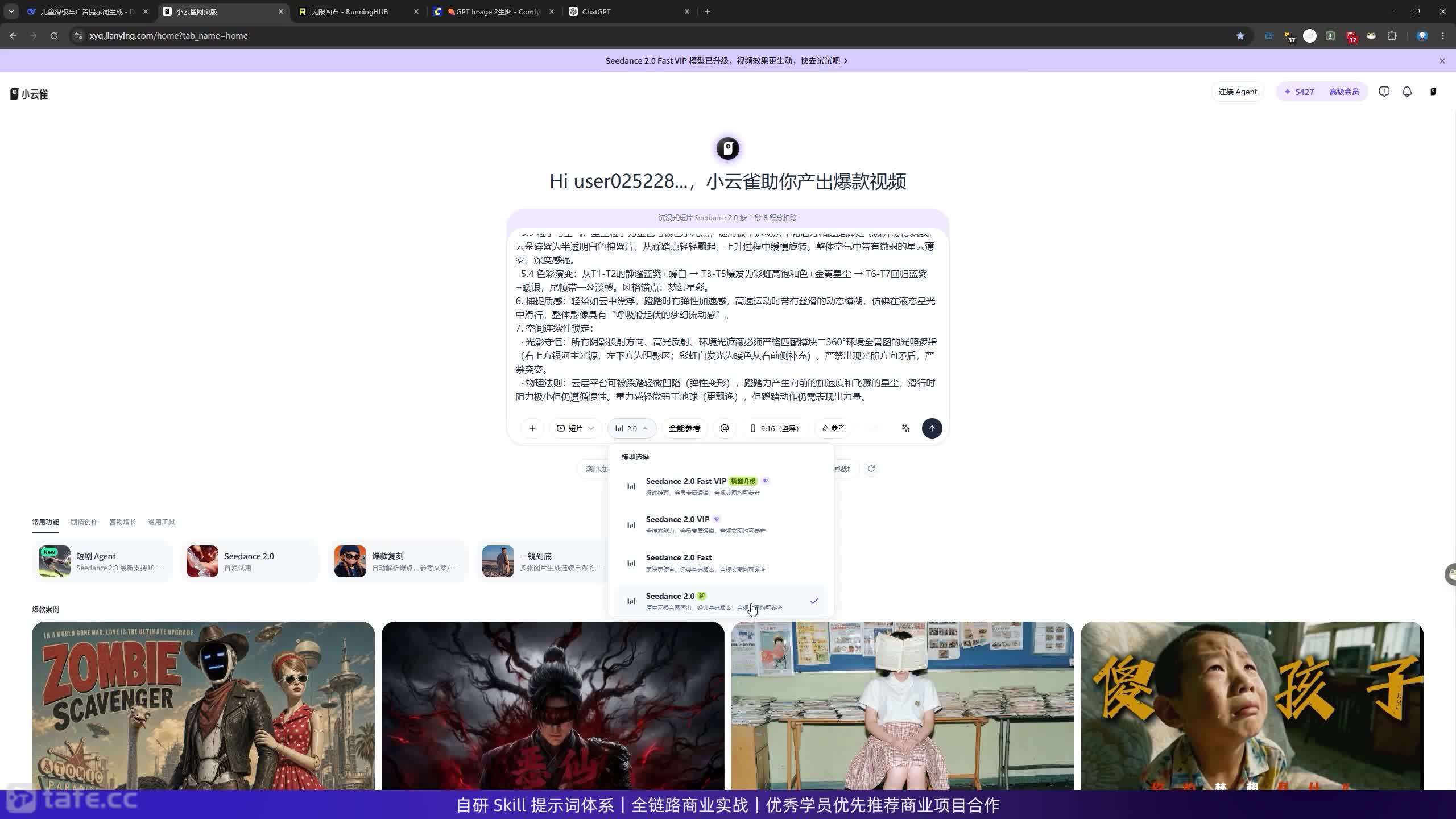Image resolution: width=1456 pixels, height=819 pixels.
Task: Open the tab search dropdown arrow
Action: pyautogui.click(x=11, y=11)
